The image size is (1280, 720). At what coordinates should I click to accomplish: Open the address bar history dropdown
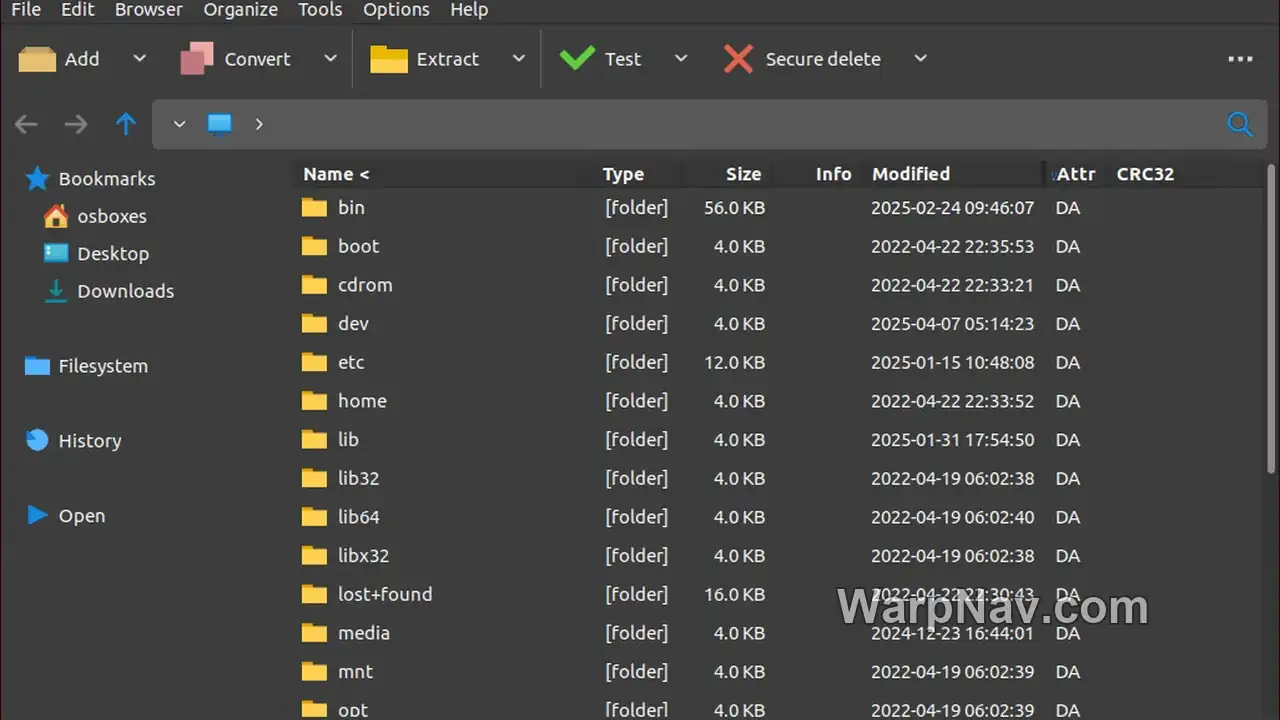pyautogui.click(x=179, y=124)
